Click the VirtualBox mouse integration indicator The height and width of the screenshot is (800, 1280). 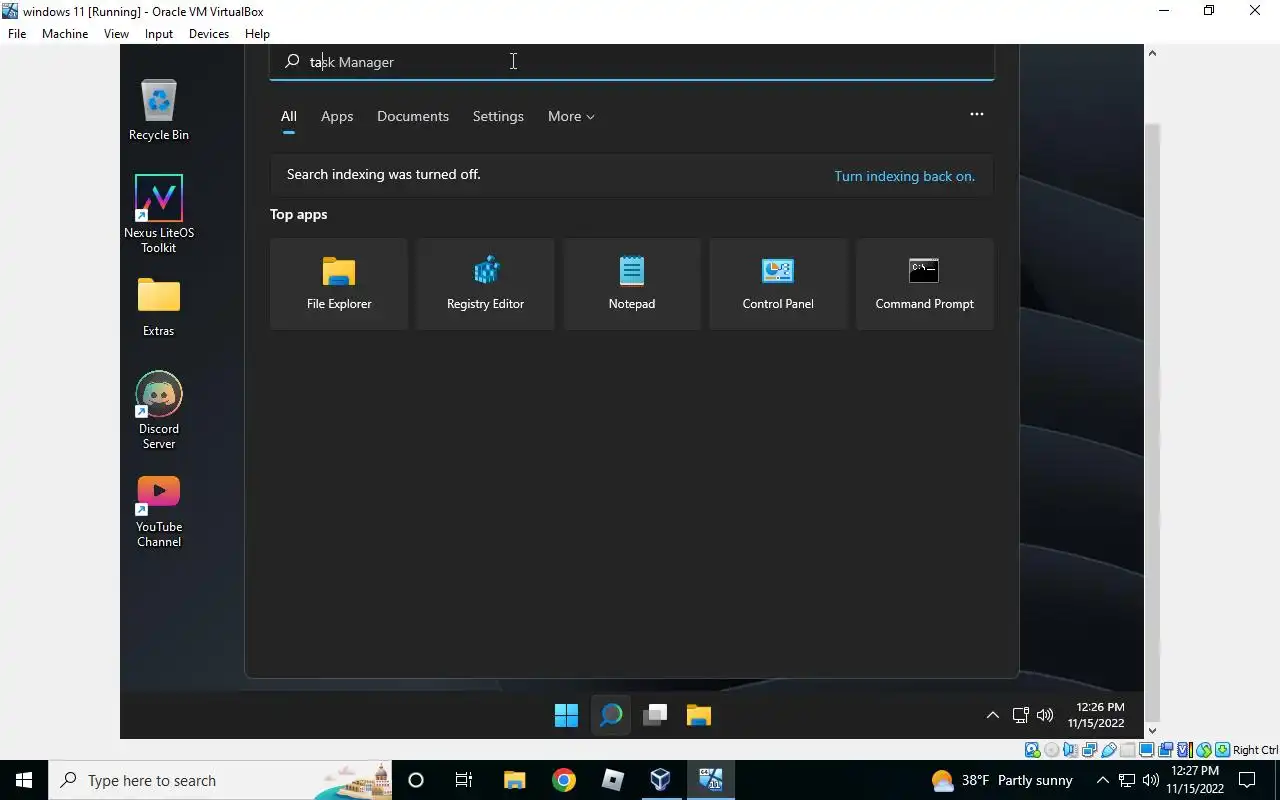1204,750
